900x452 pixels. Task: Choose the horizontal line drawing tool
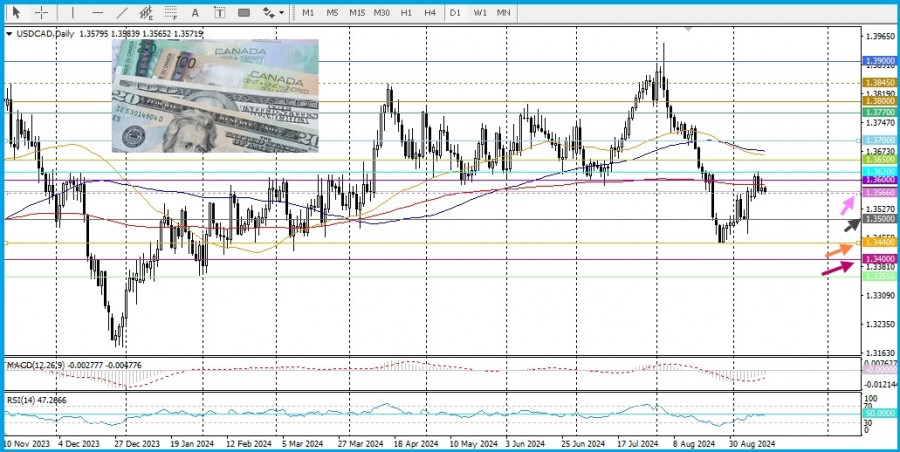tap(97, 13)
